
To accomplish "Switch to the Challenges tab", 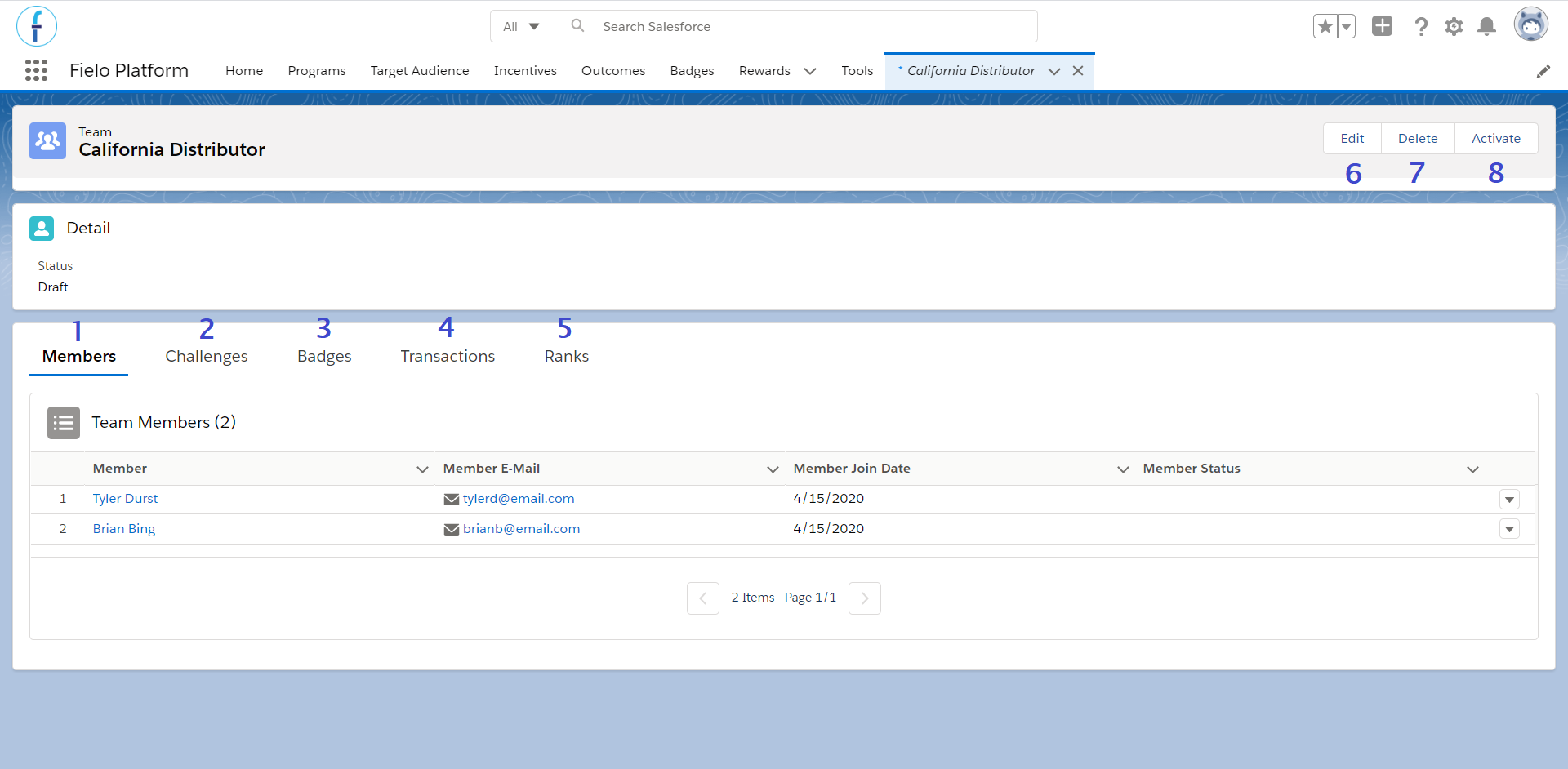I will [x=207, y=356].
